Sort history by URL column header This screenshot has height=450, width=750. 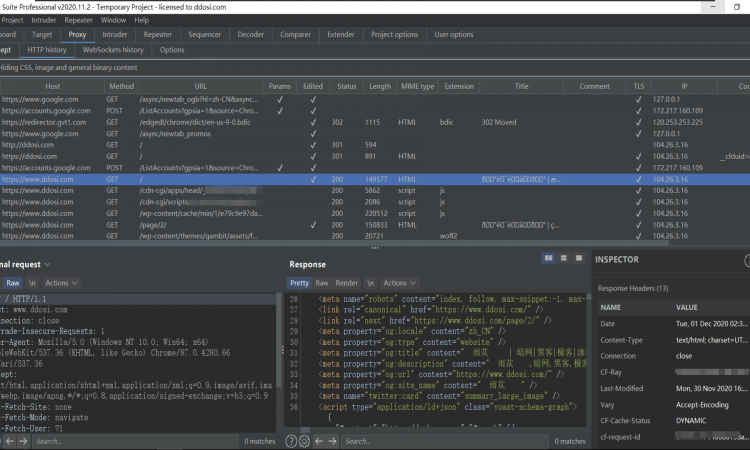(200, 86)
